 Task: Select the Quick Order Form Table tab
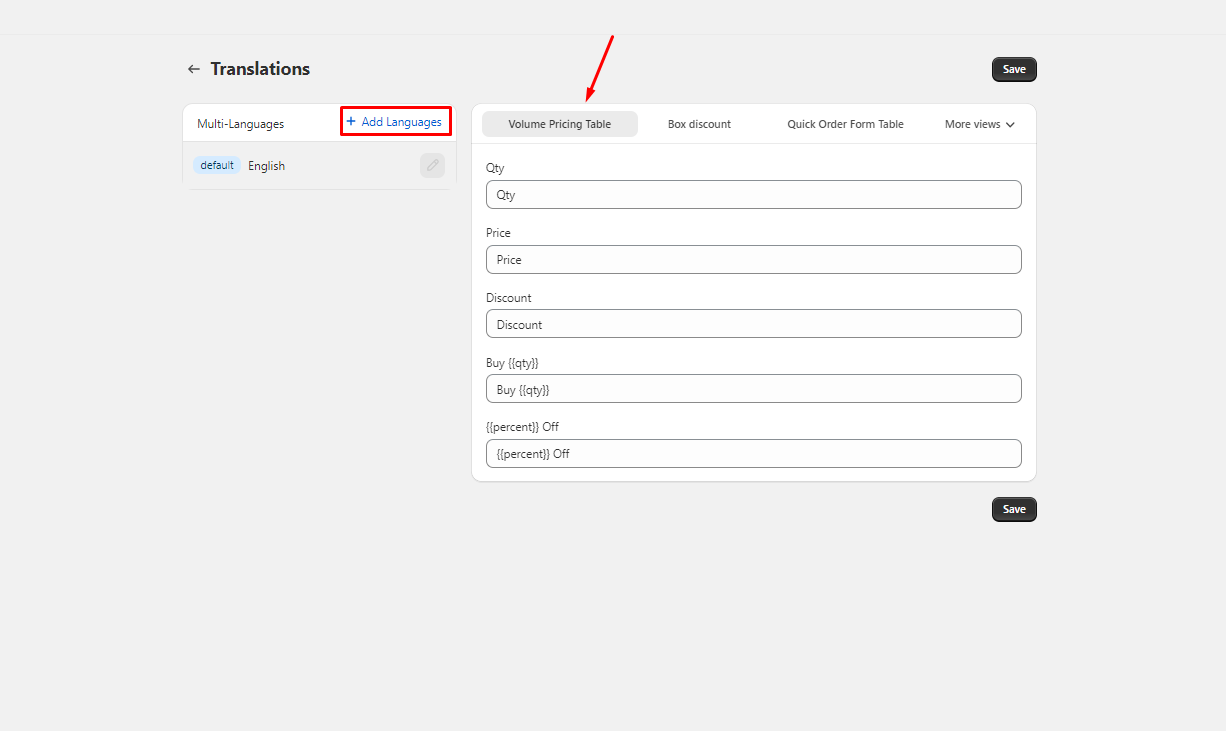(x=845, y=124)
